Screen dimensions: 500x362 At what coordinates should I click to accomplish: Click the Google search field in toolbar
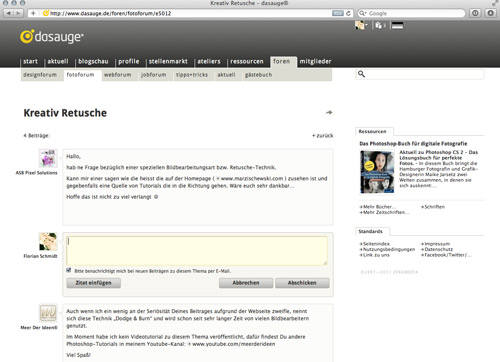[411, 13]
